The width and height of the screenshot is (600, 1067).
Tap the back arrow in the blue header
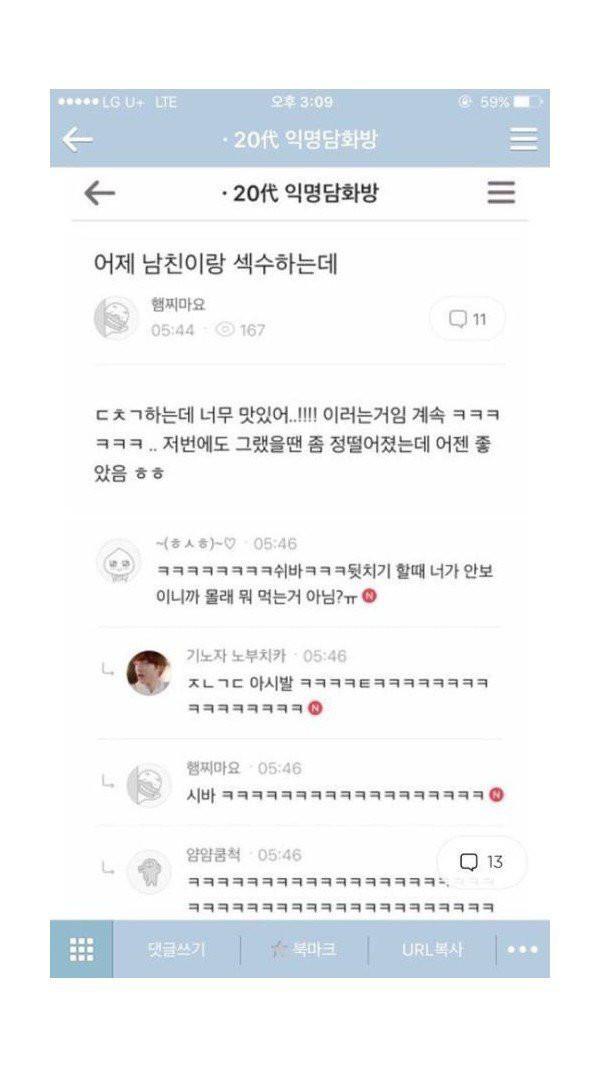coord(78,140)
